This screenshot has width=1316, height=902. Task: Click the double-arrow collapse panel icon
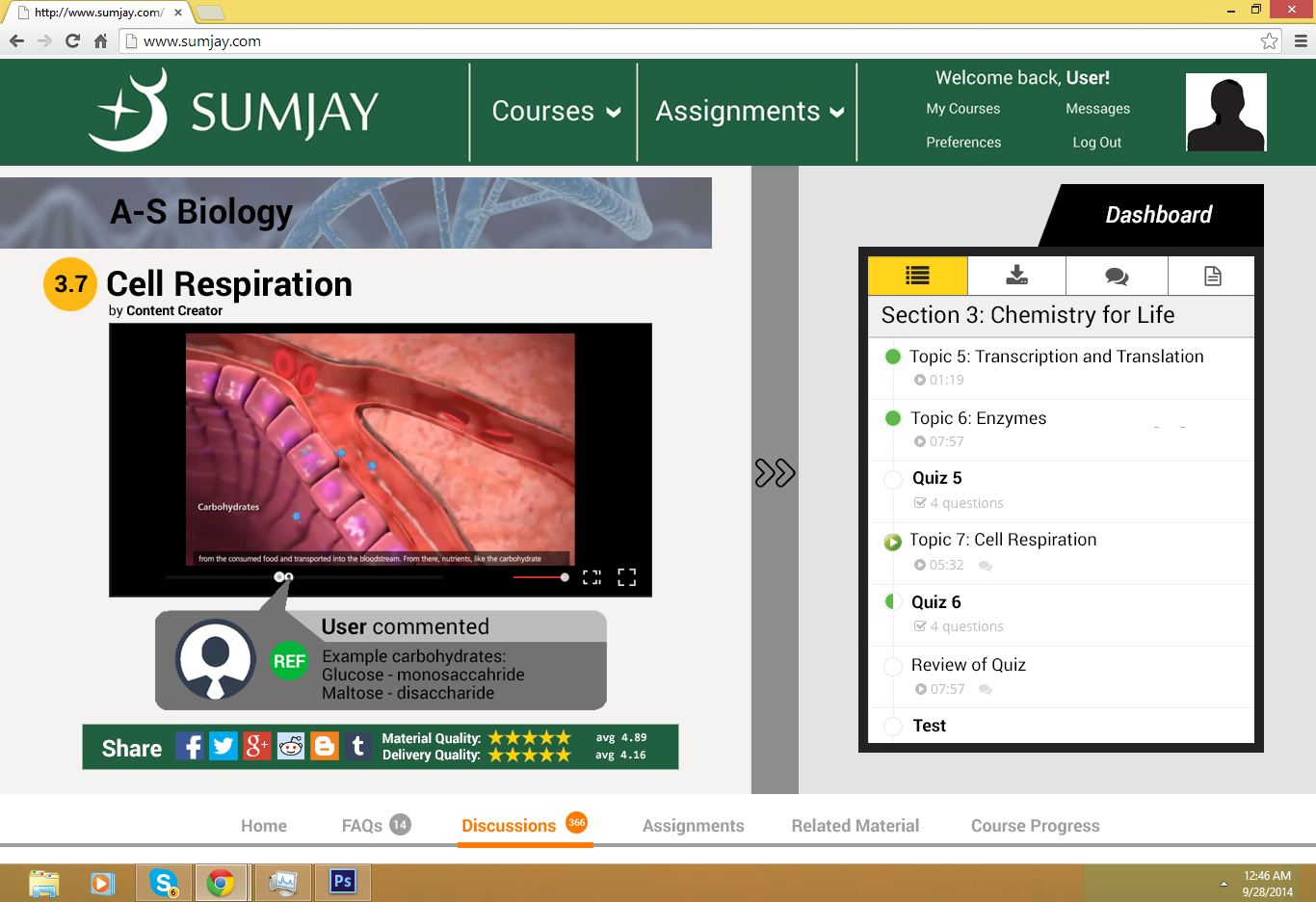coord(775,473)
